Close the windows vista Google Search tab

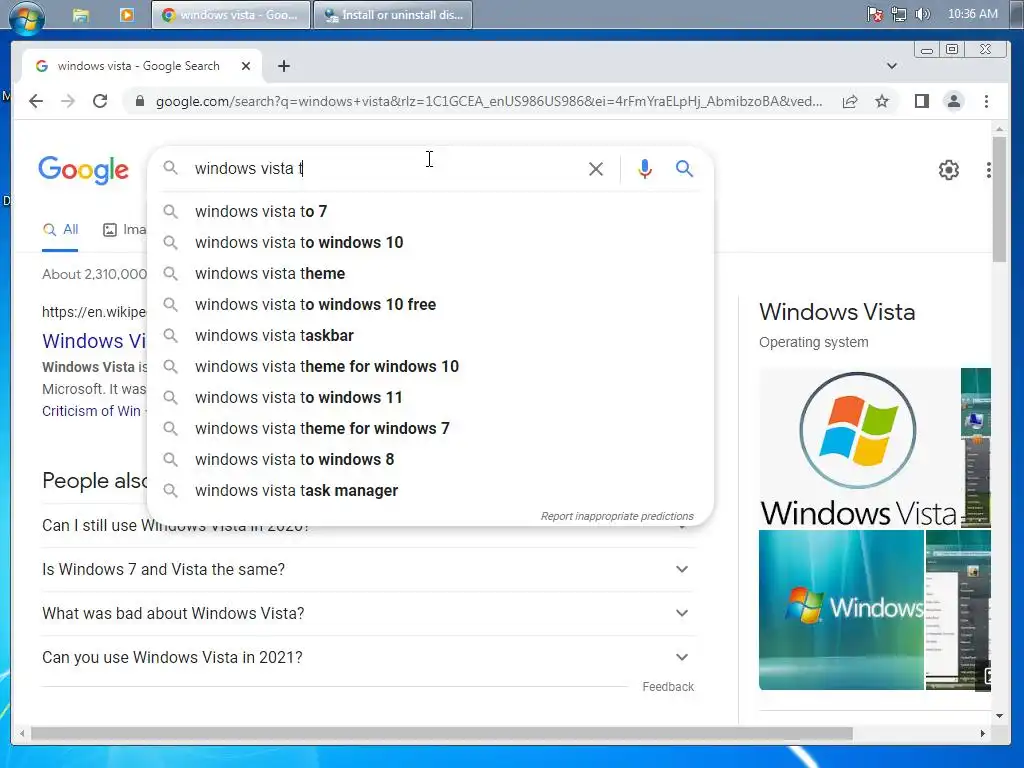246,66
